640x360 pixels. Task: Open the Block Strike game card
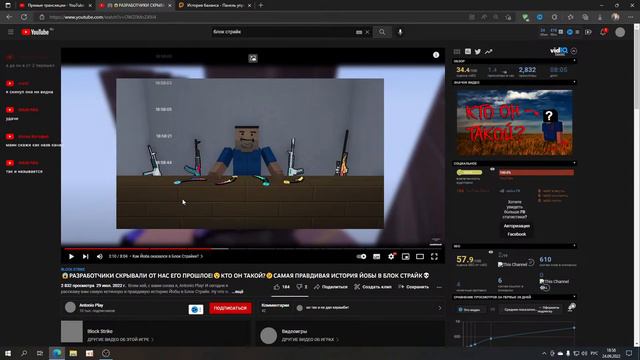point(156,331)
